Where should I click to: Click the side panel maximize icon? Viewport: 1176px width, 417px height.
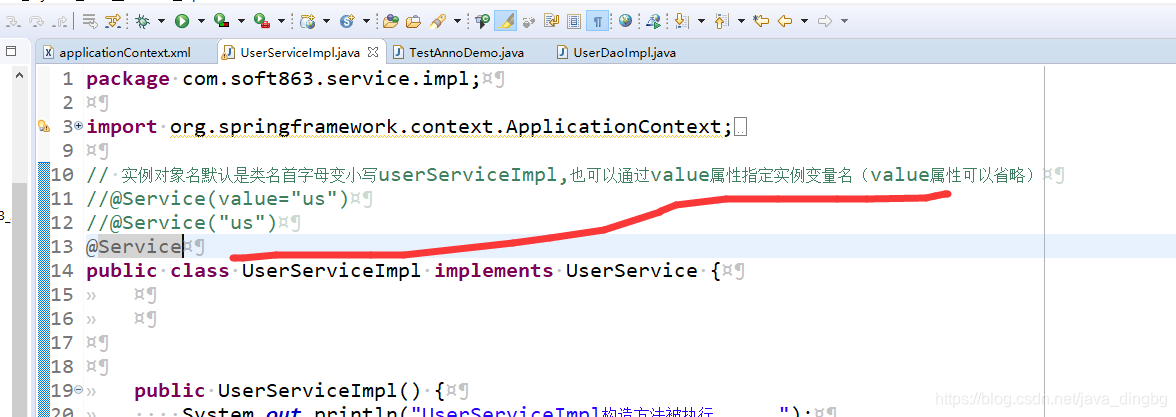pos(11,52)
